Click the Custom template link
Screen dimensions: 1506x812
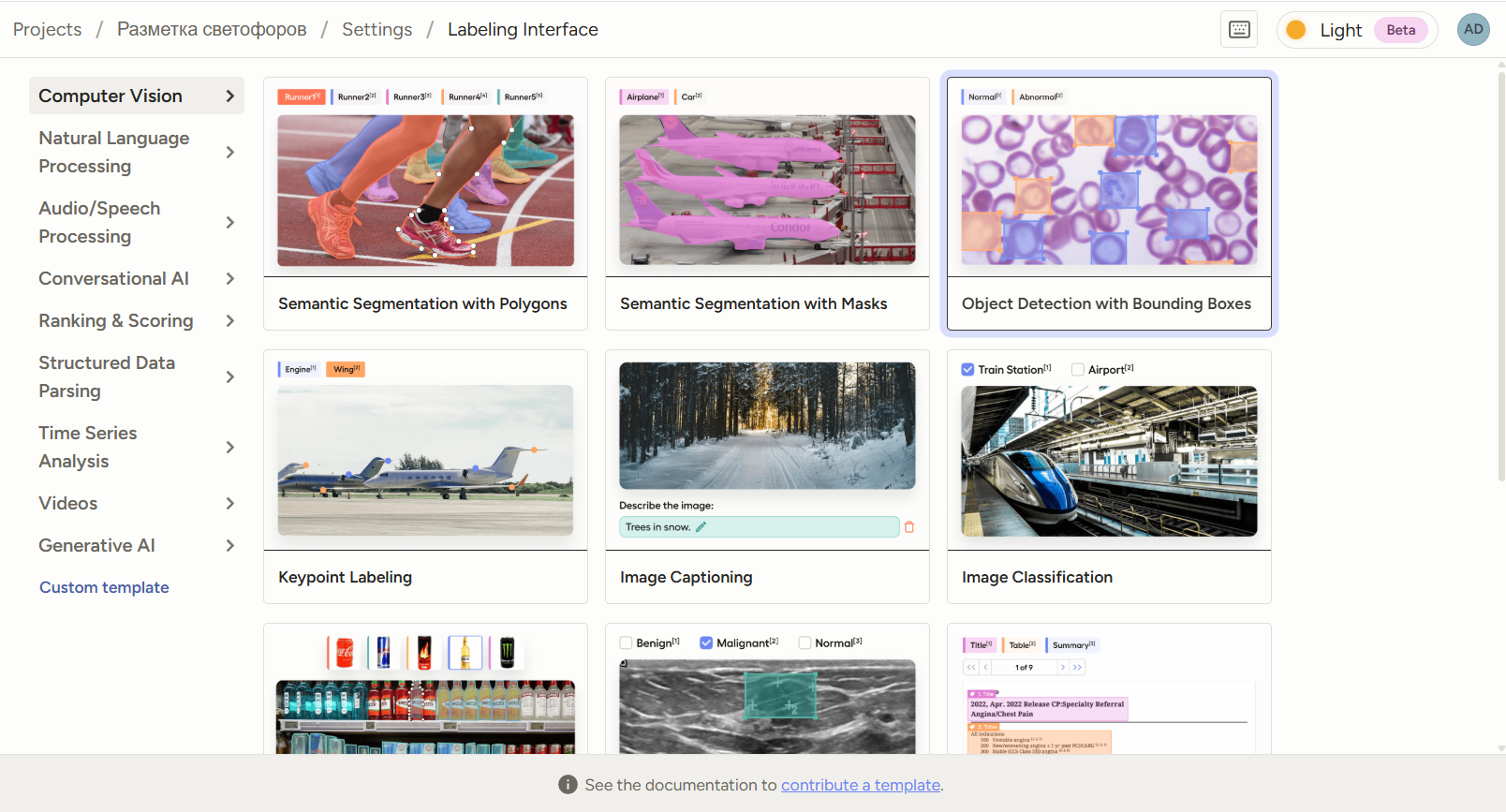pos(104,587)
